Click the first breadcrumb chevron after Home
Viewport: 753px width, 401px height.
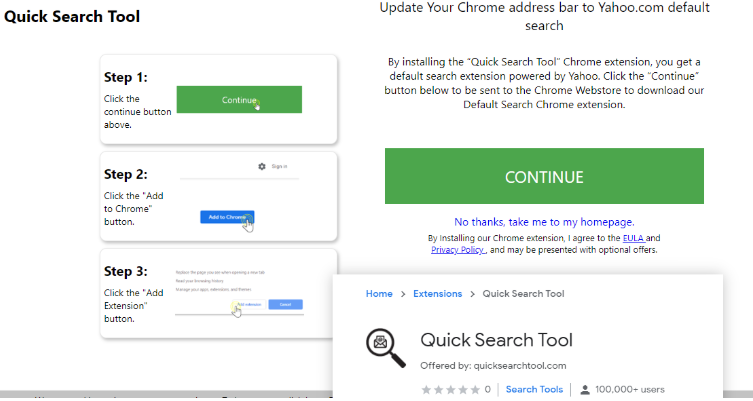tap(403, 294)
